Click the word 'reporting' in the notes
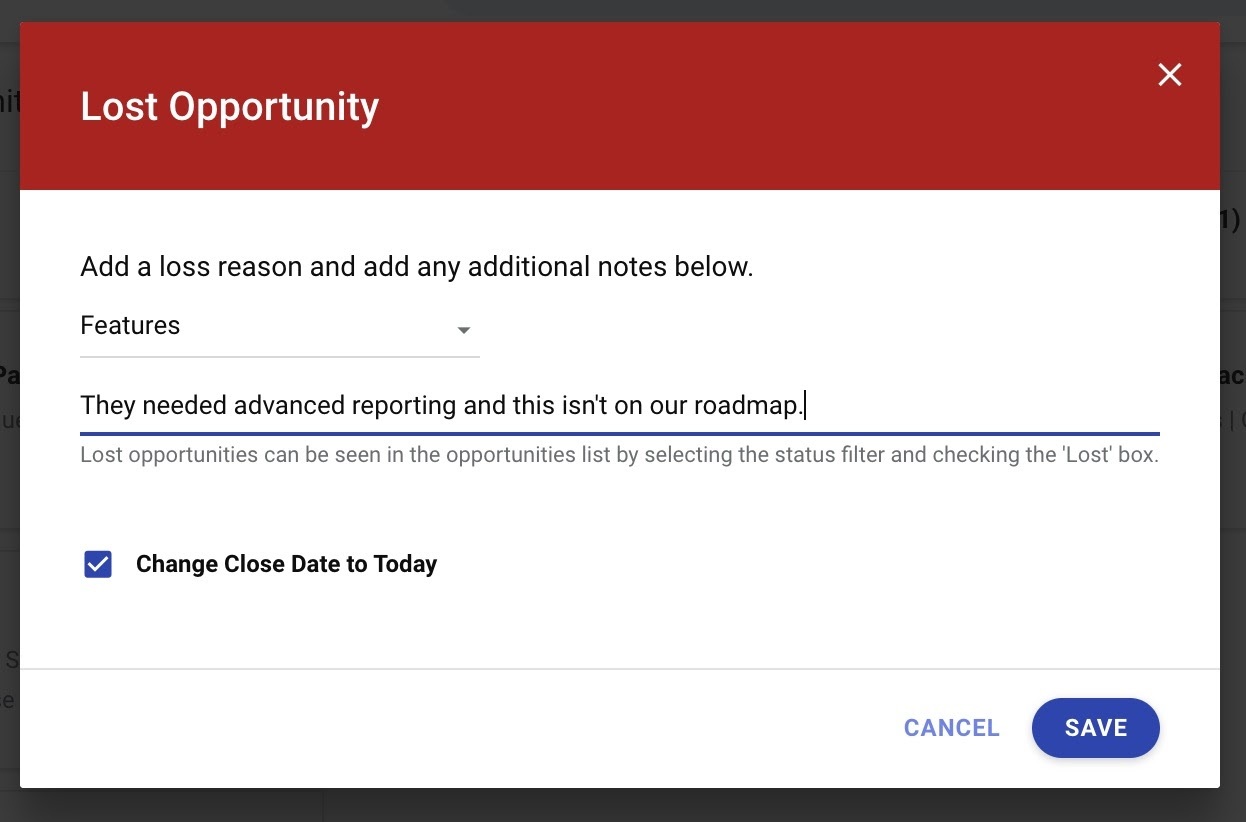 pos(405,406)
